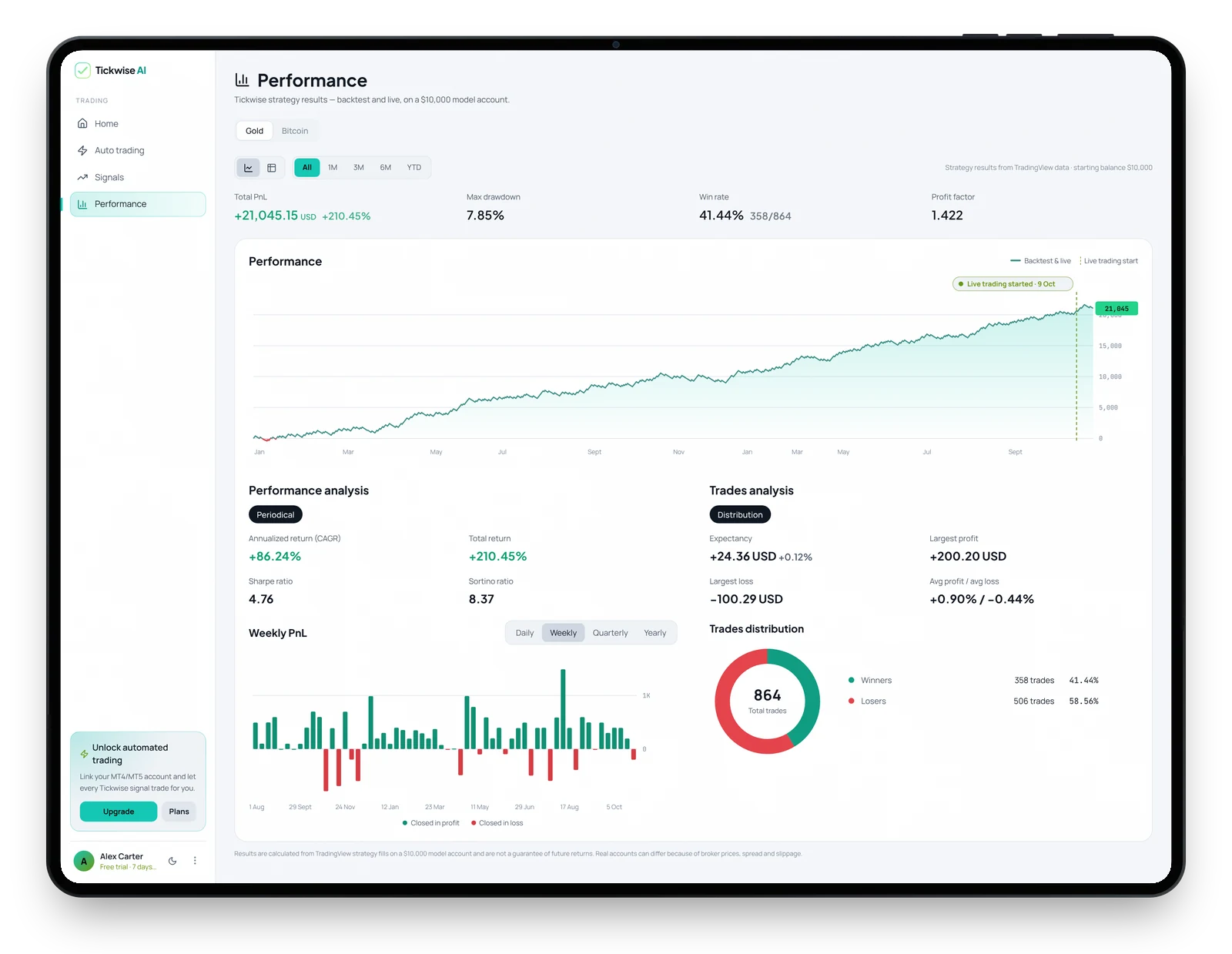
Task: Switch to table view icon
Action: tap(272, 168)
